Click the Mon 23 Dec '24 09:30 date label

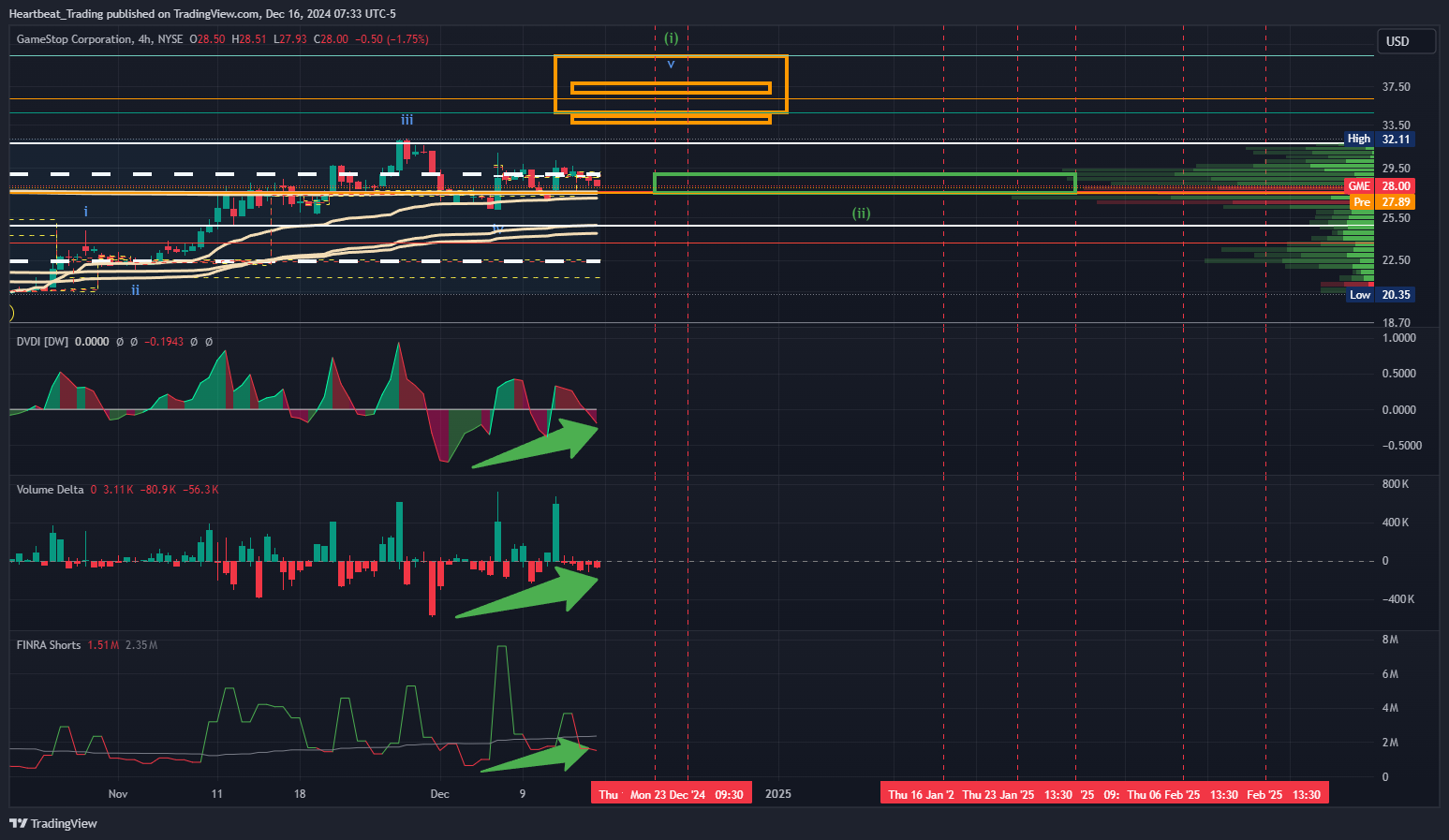point(687,795)
